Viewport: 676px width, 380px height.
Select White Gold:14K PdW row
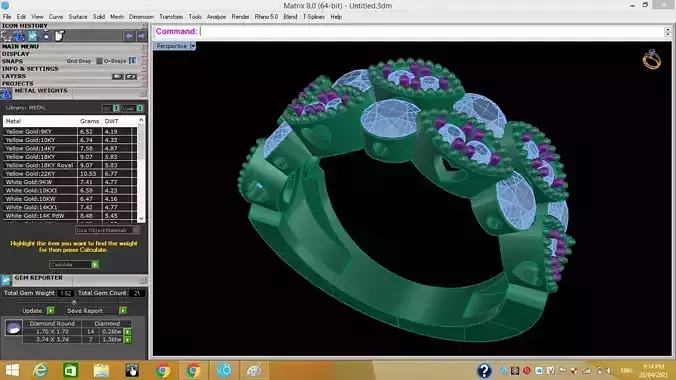pyautogui.click(x=70, y=216)
